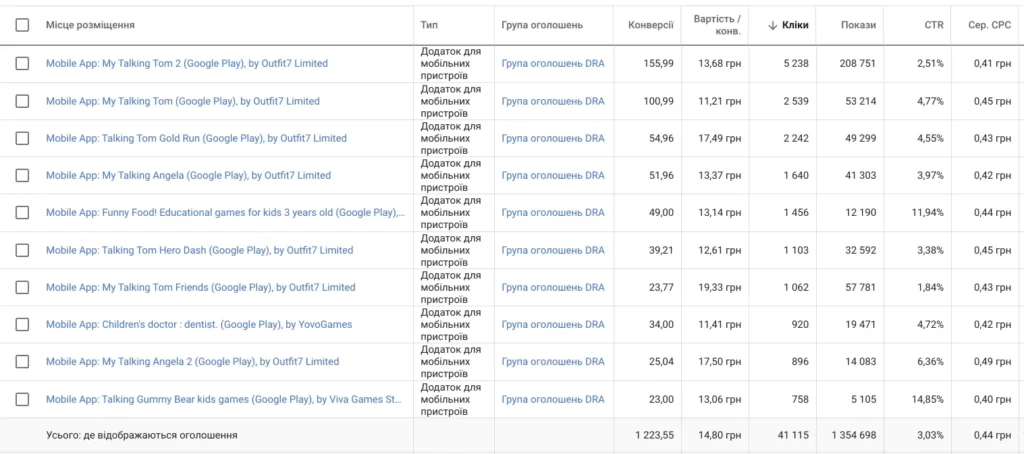Click total CTR 3,03%
The image size is (1024, 454).
929,435
